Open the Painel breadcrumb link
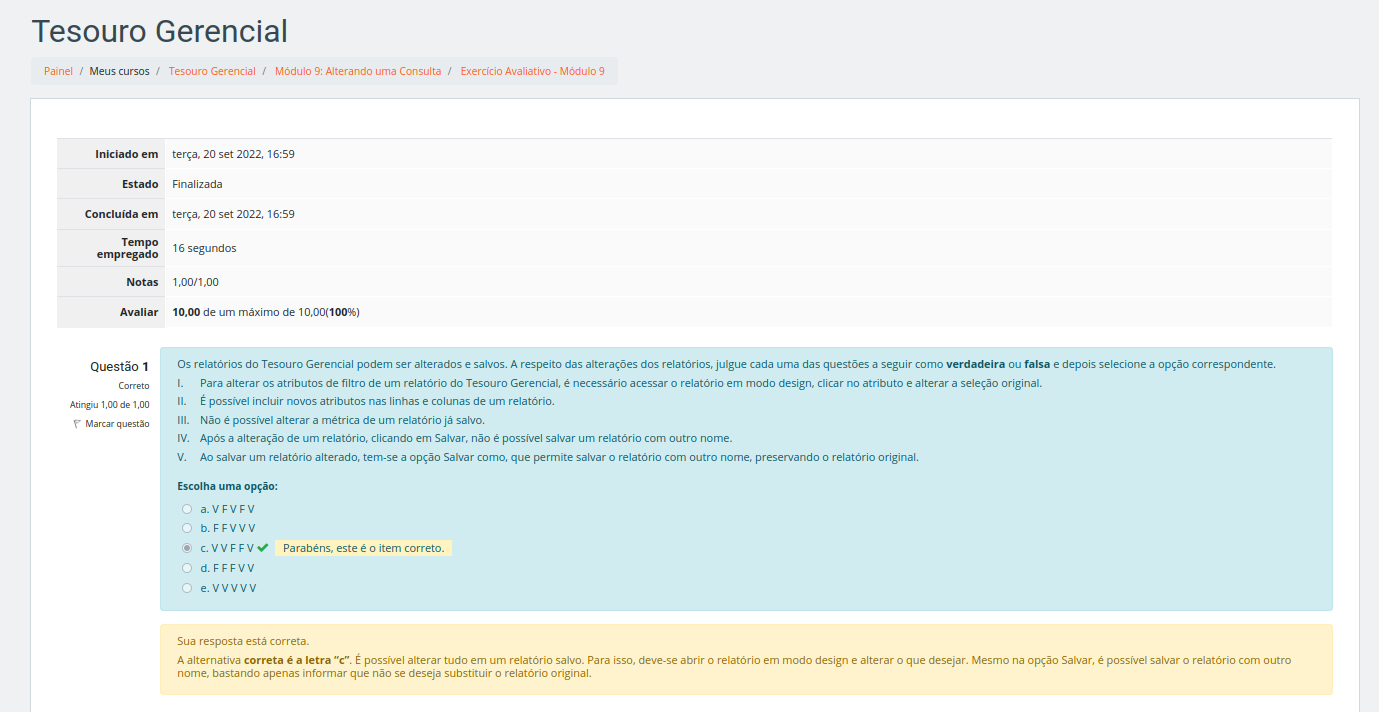Image resolution: width=1379 pixels, height=712 pixels. [x=58, y=71]
